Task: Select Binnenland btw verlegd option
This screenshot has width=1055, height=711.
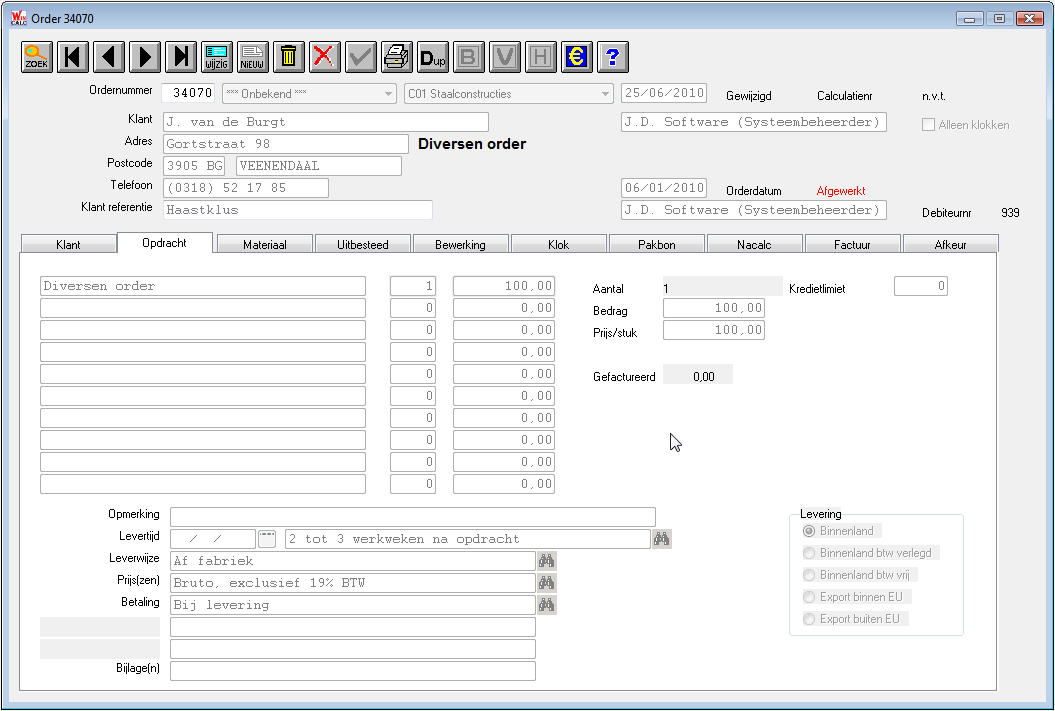Action: point(809,553)
